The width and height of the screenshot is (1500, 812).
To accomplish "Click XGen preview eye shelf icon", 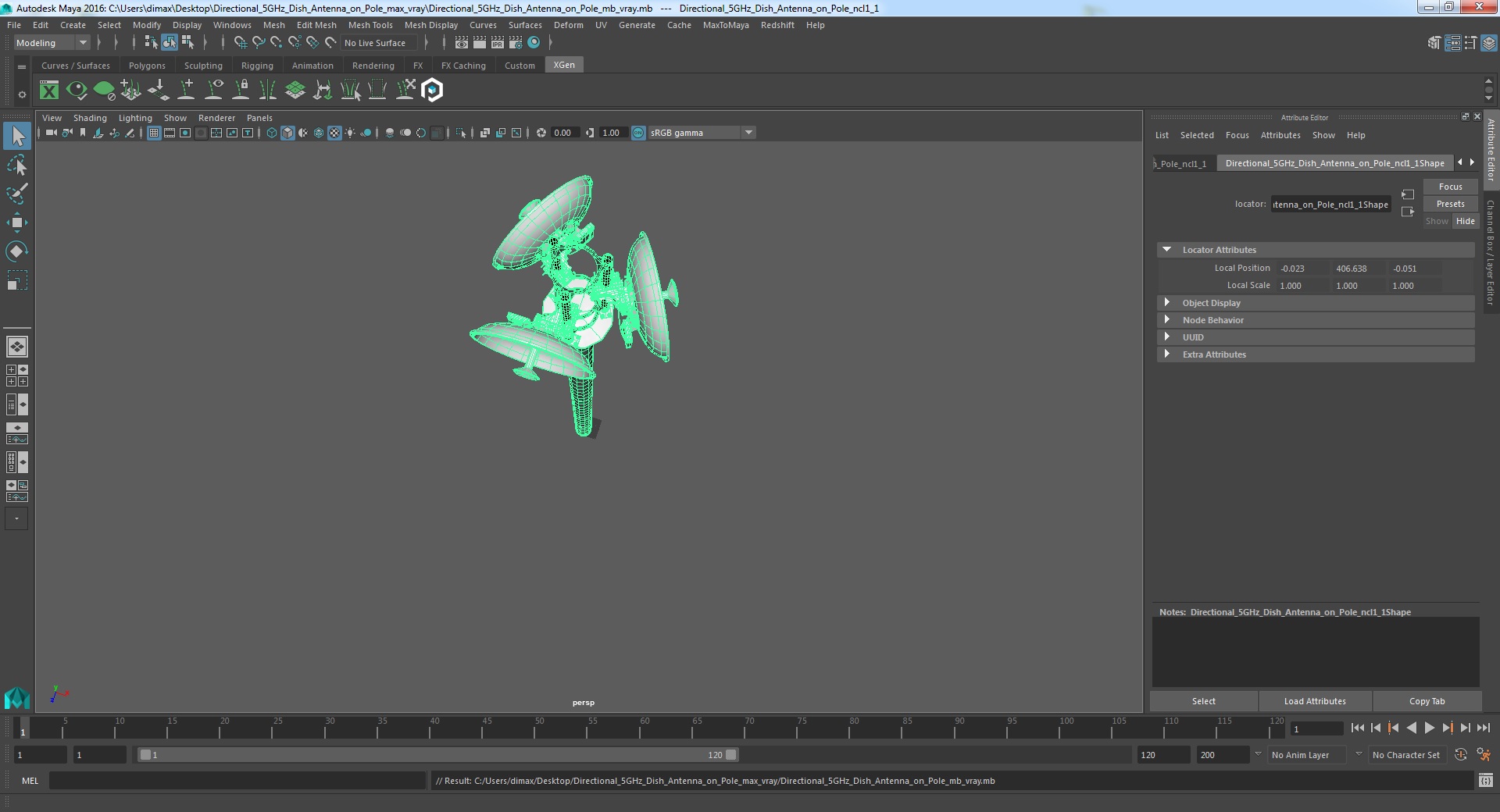I will pos(77,91).
